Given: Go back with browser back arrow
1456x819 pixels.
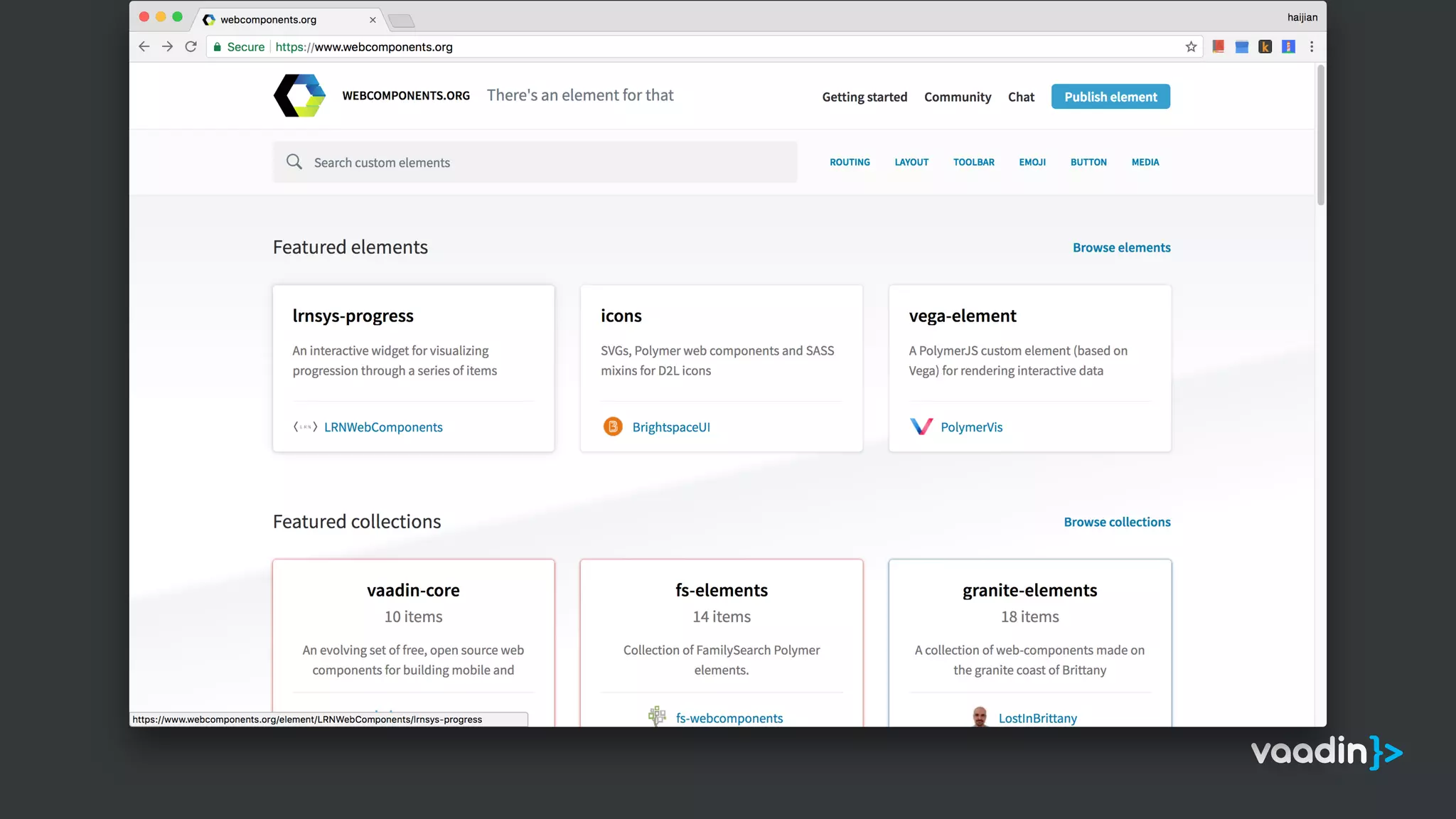Looking at the screenshot, I should [144, 47].
